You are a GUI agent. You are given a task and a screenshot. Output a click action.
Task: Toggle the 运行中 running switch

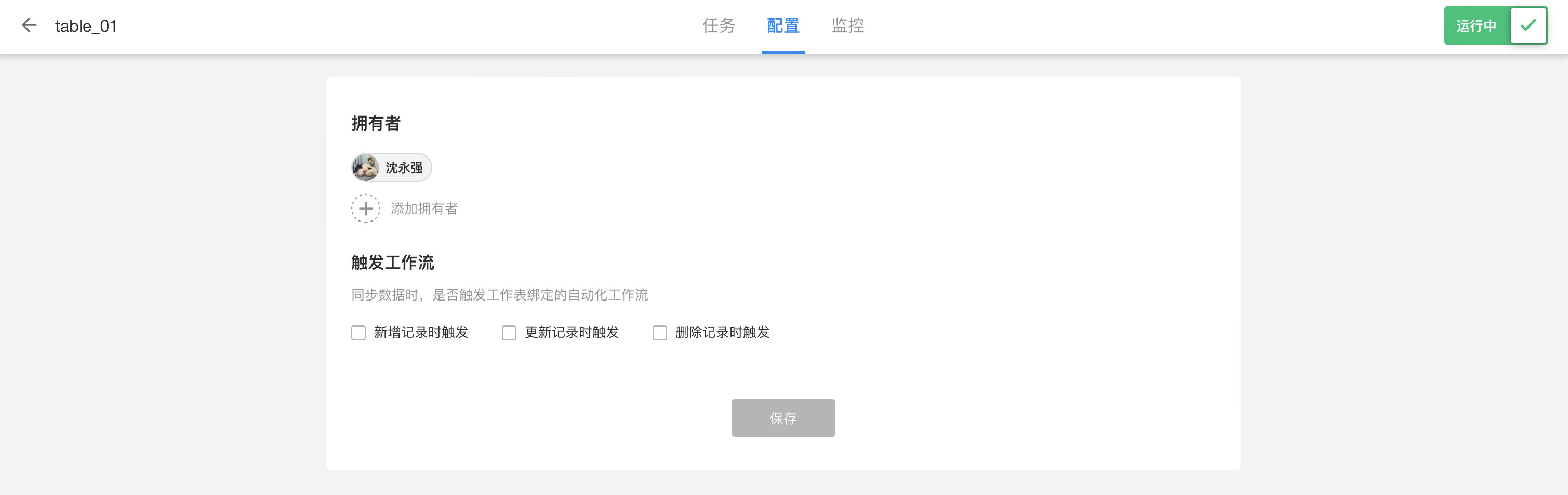coord(1496,25)
